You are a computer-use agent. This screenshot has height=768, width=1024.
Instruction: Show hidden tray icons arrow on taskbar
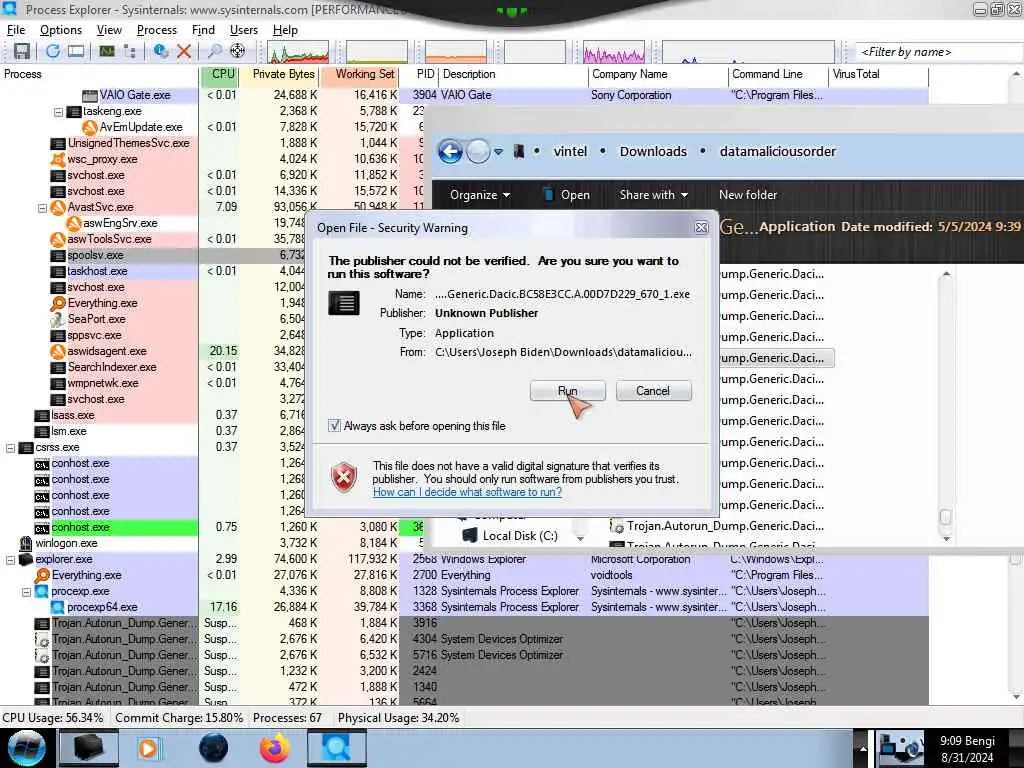tap(863, 749)
